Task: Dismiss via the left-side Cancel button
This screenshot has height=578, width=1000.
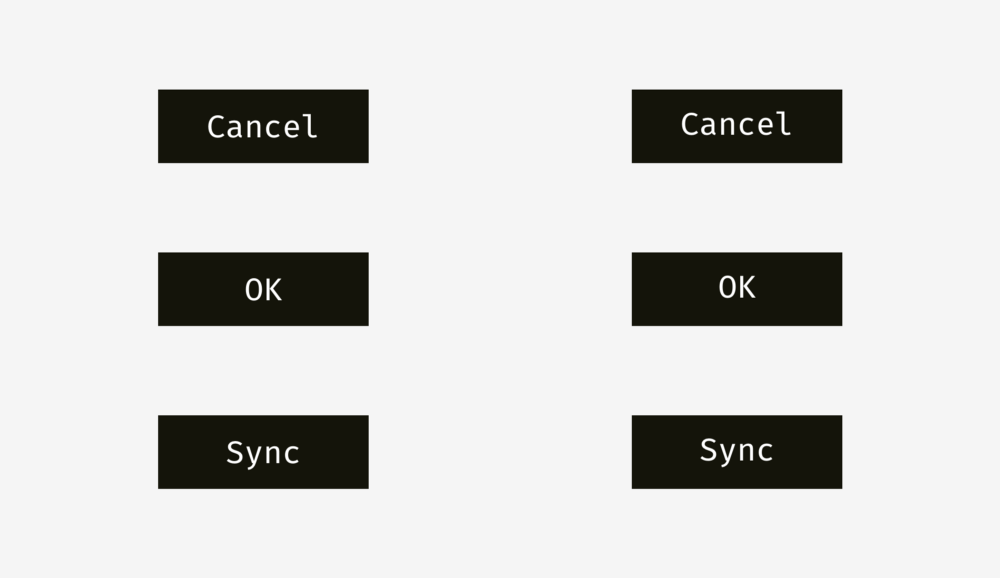Action: coord(263,126)
